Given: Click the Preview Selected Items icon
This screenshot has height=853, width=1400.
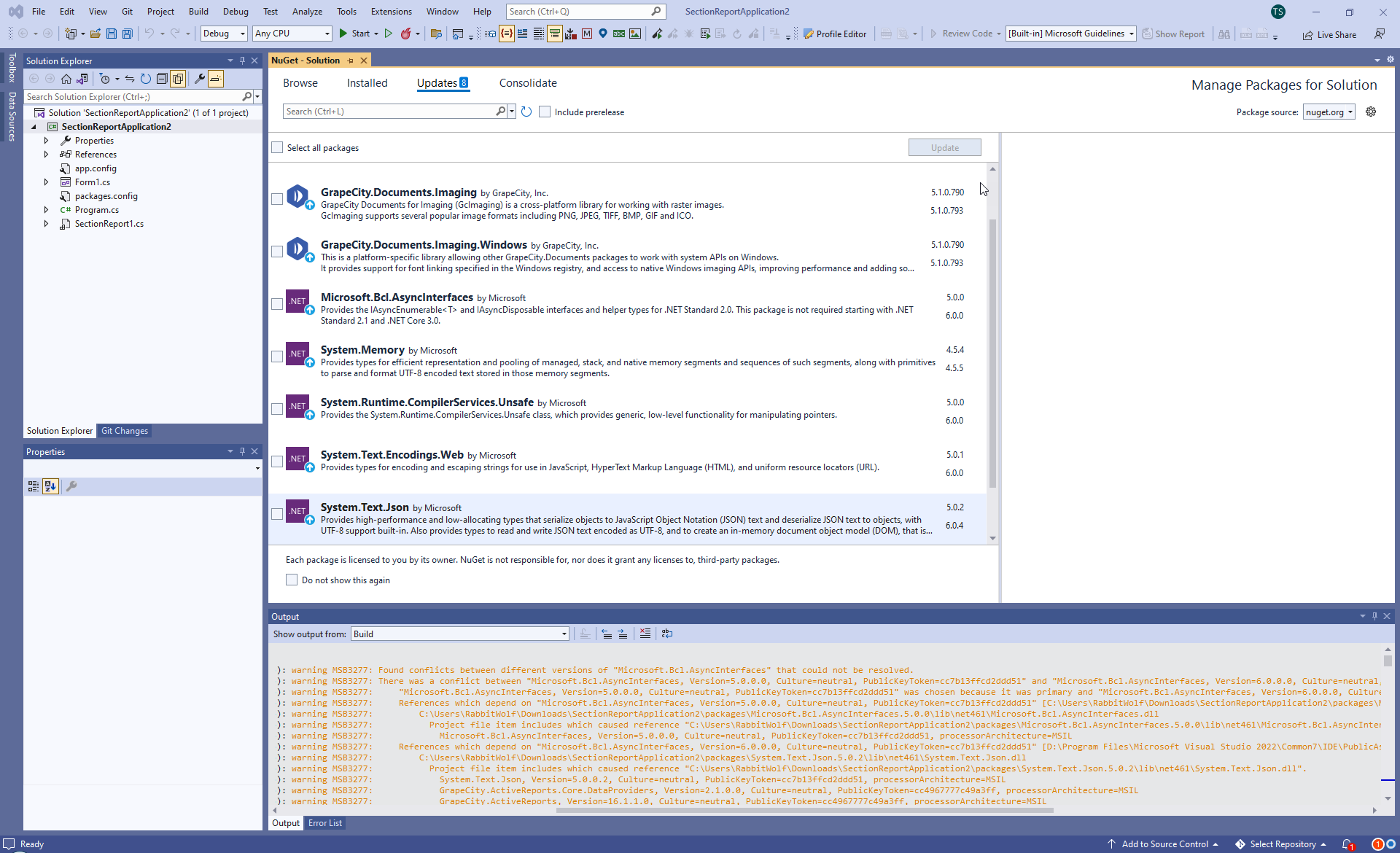Looking at the screenshot, I should pos(216,79).
